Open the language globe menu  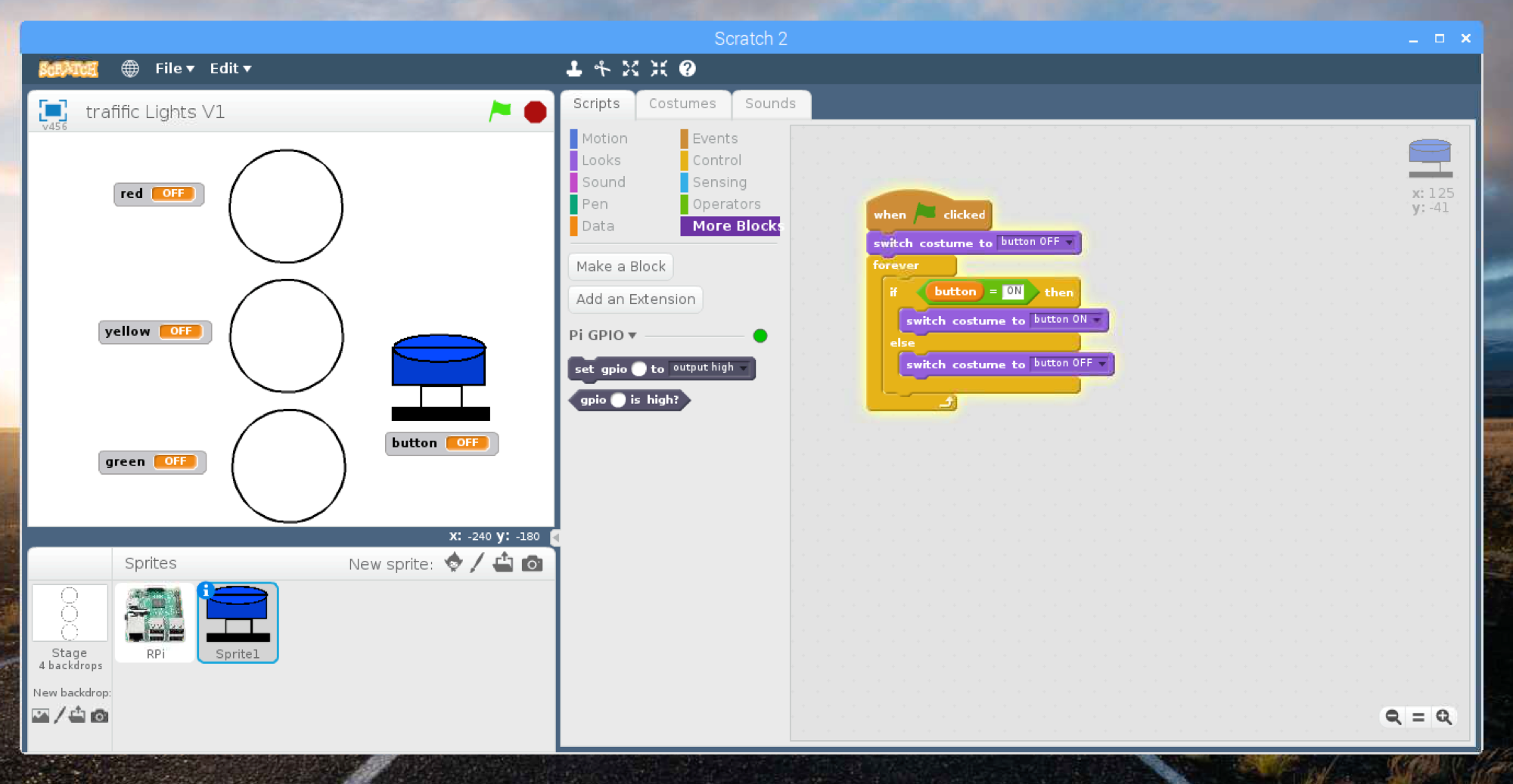tap(130, 69)
